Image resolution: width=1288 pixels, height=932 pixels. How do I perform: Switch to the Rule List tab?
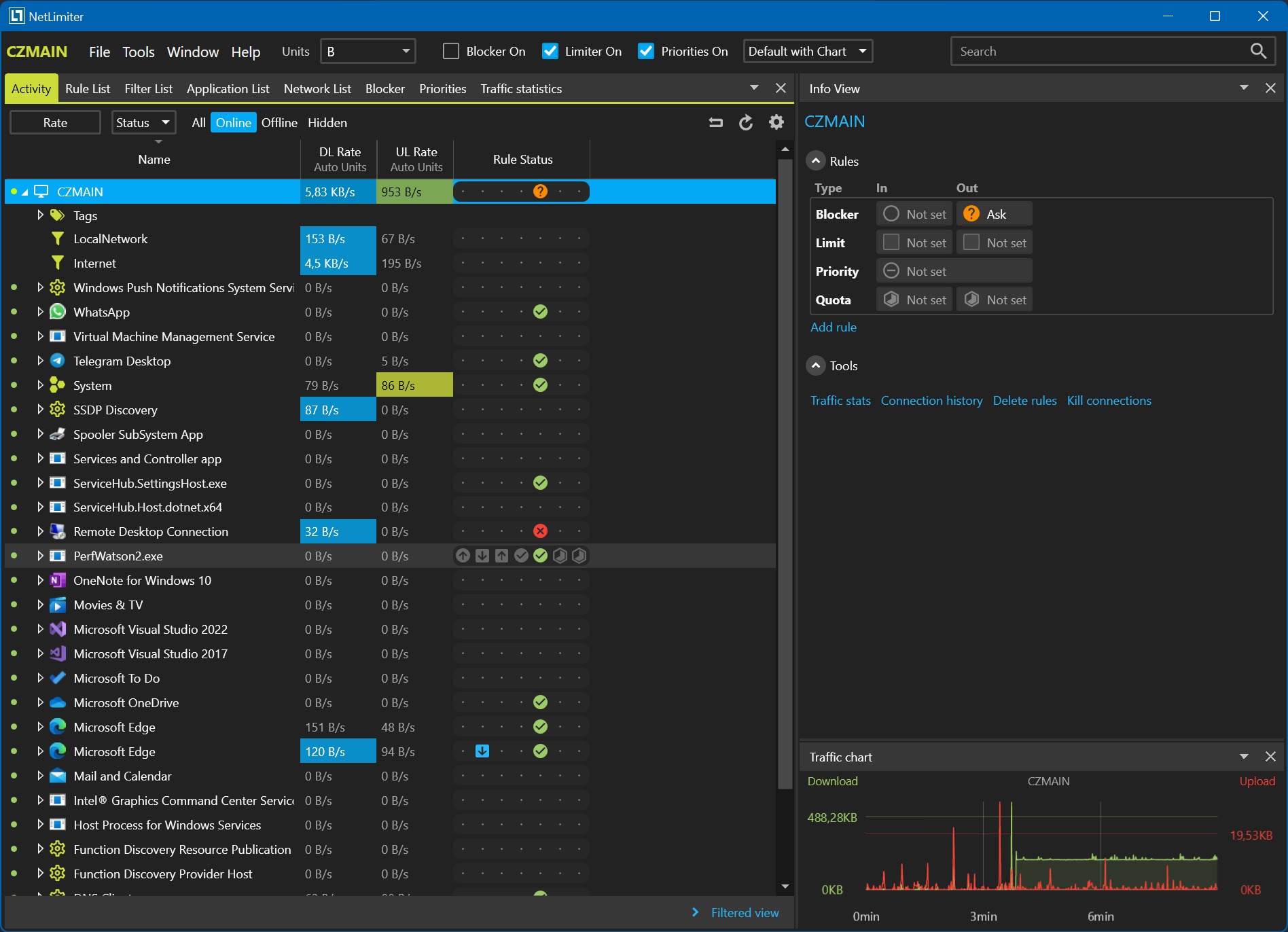[88, 89]
